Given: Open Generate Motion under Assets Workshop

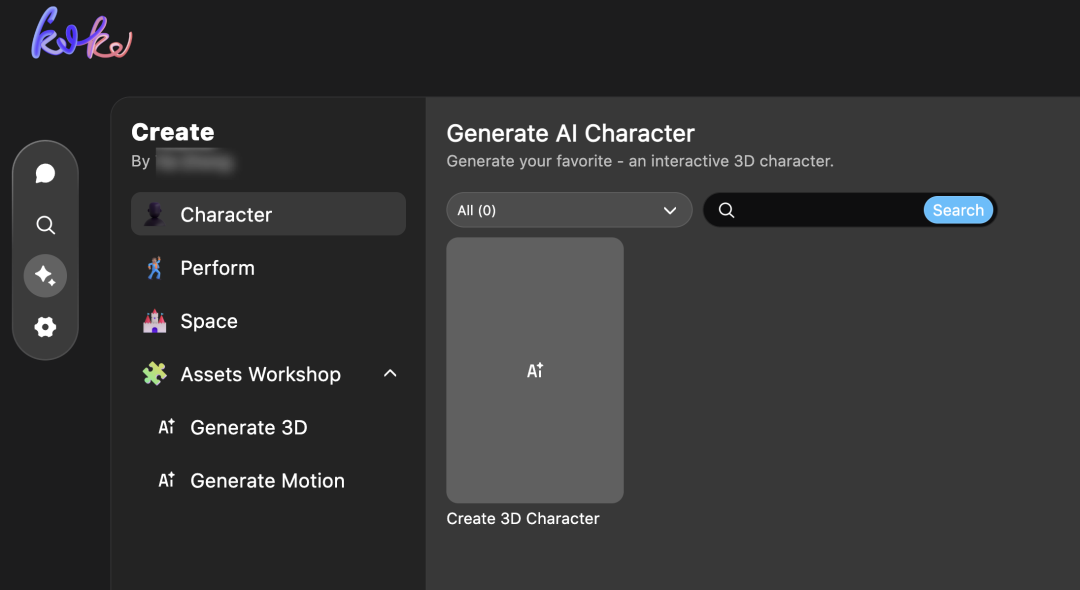Looking at the screenshot, I should [268, 480].
